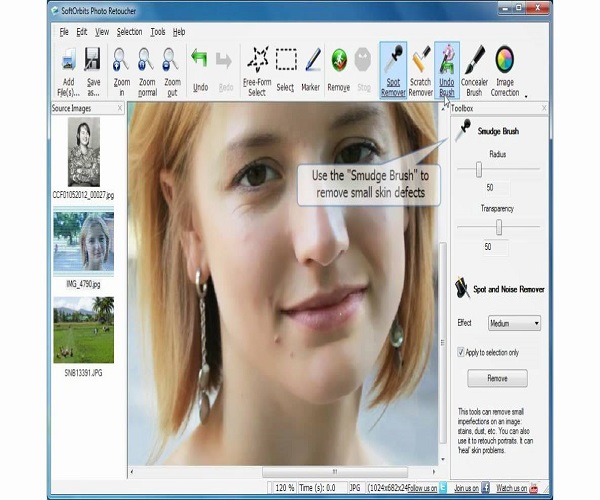Viewport: 600px width, 500px height.
Task: Select the Zoom normal tool
Action: 147,60
